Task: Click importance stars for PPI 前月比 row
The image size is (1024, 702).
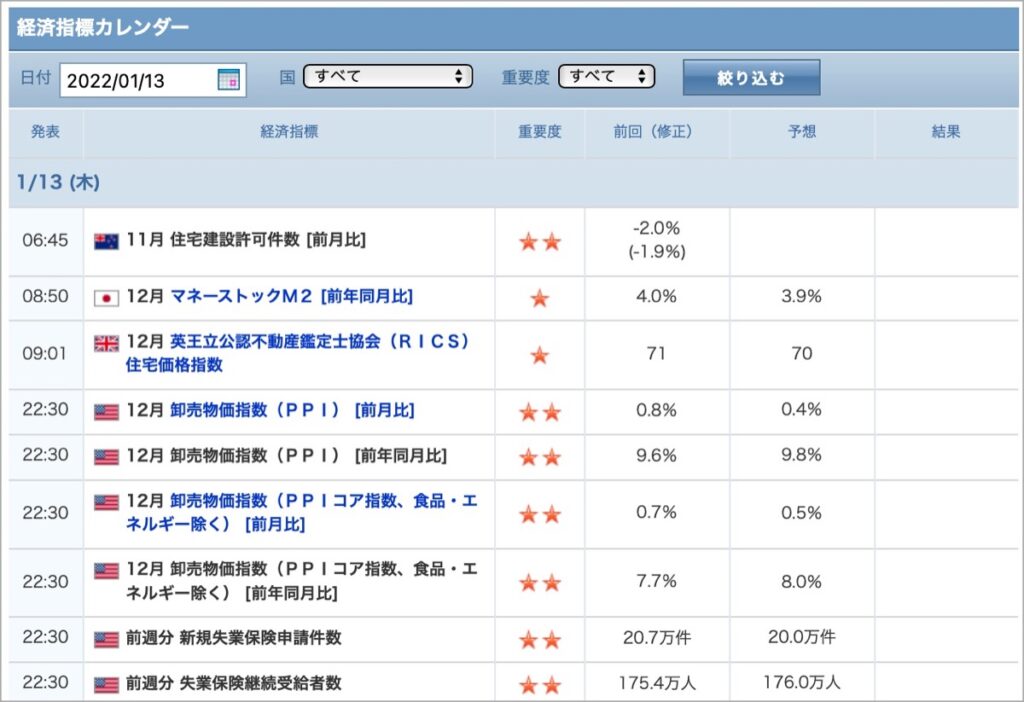Action: point(540,412)
